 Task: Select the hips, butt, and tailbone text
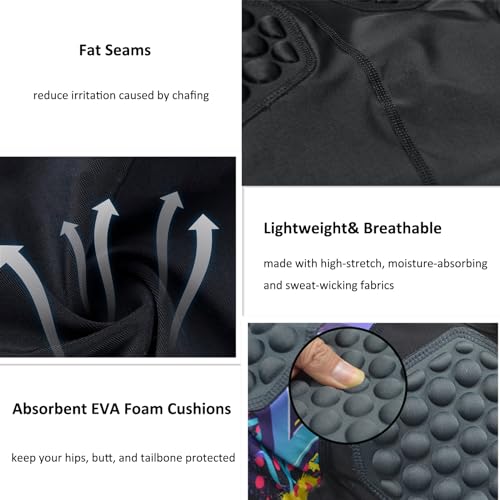point(123,458)
